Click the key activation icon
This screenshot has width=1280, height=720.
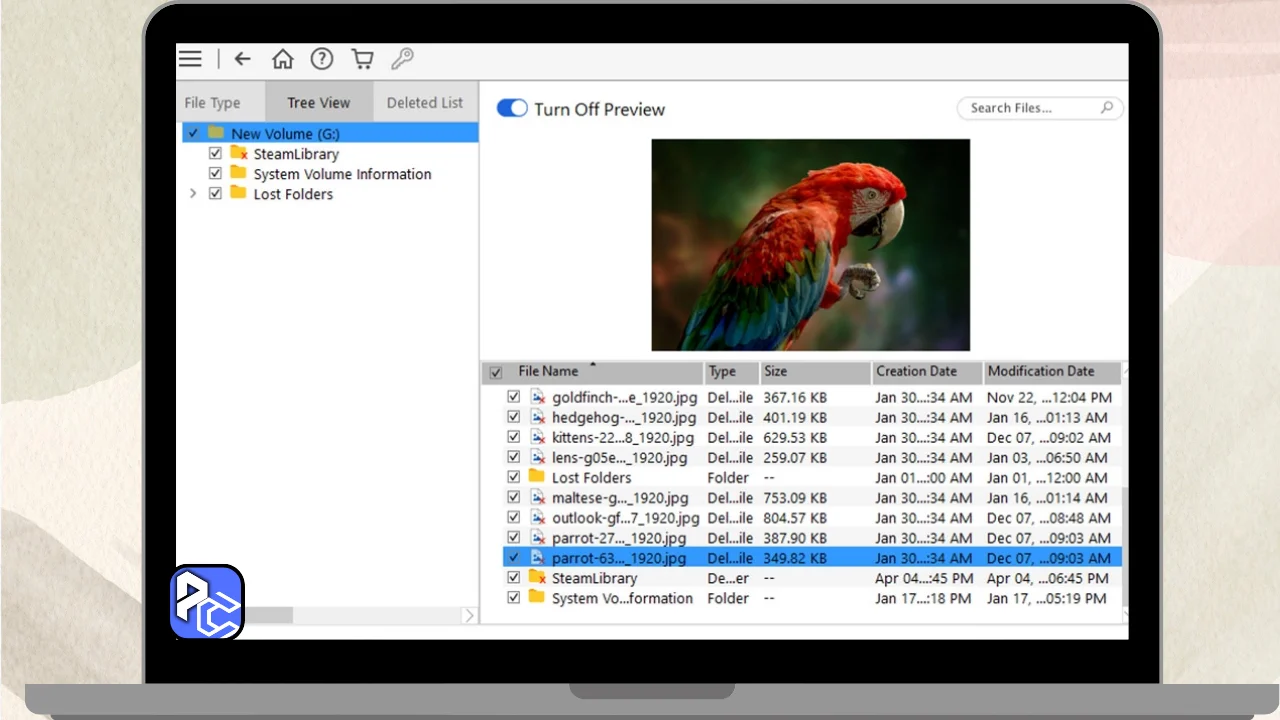(402, 59)
